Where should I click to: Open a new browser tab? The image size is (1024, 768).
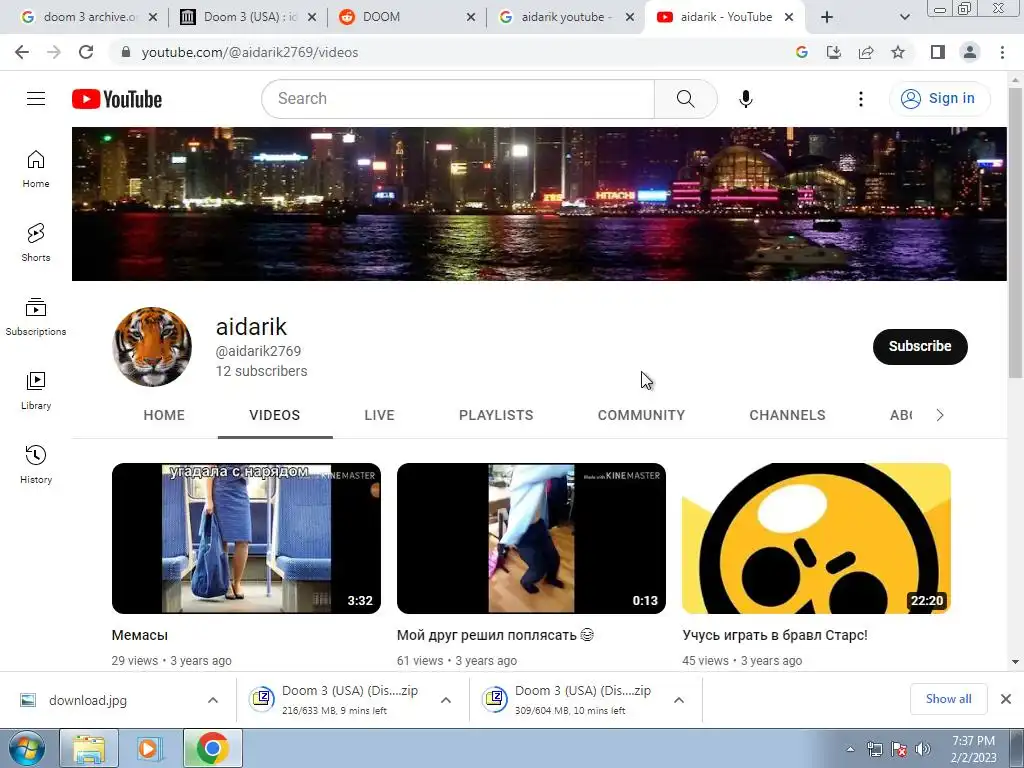coord(827,18)
